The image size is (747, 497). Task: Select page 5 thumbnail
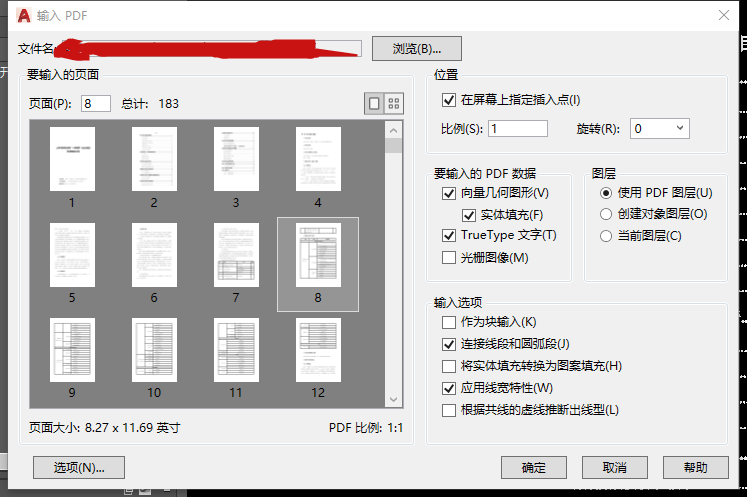(x=72, y=255)
